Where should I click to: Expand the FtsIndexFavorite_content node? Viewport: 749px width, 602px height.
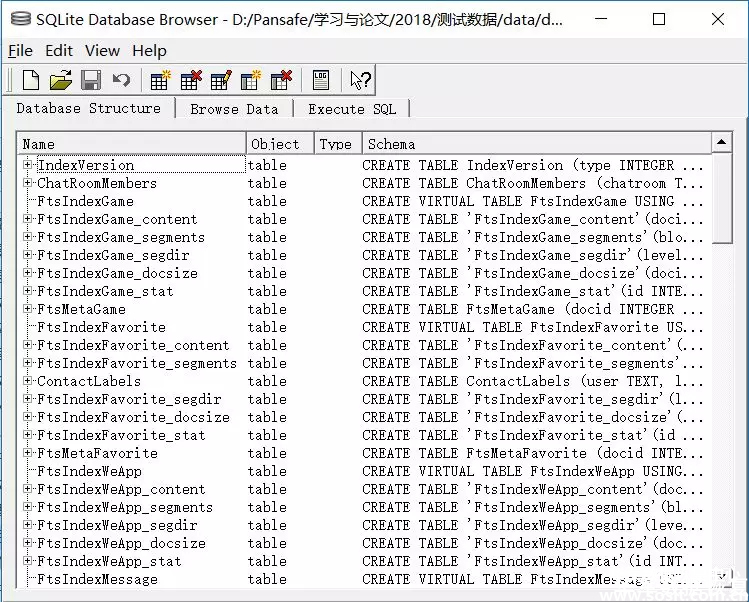pos(28,345)
